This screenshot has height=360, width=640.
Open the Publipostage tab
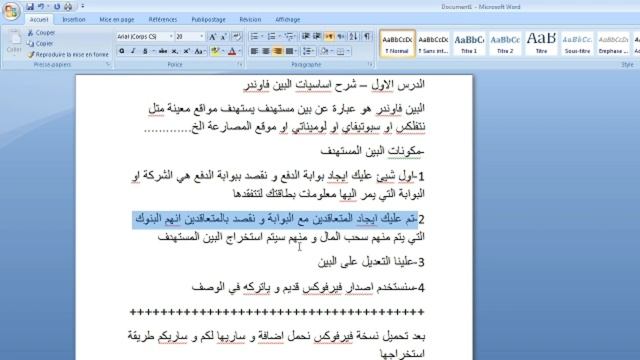point(209,20)
